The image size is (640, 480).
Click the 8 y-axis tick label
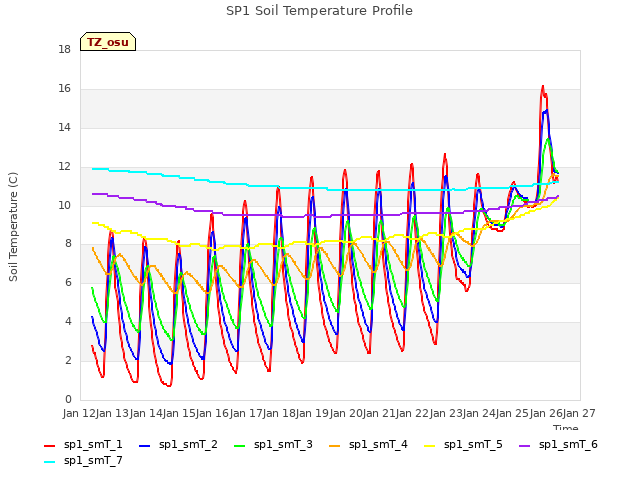67,244
